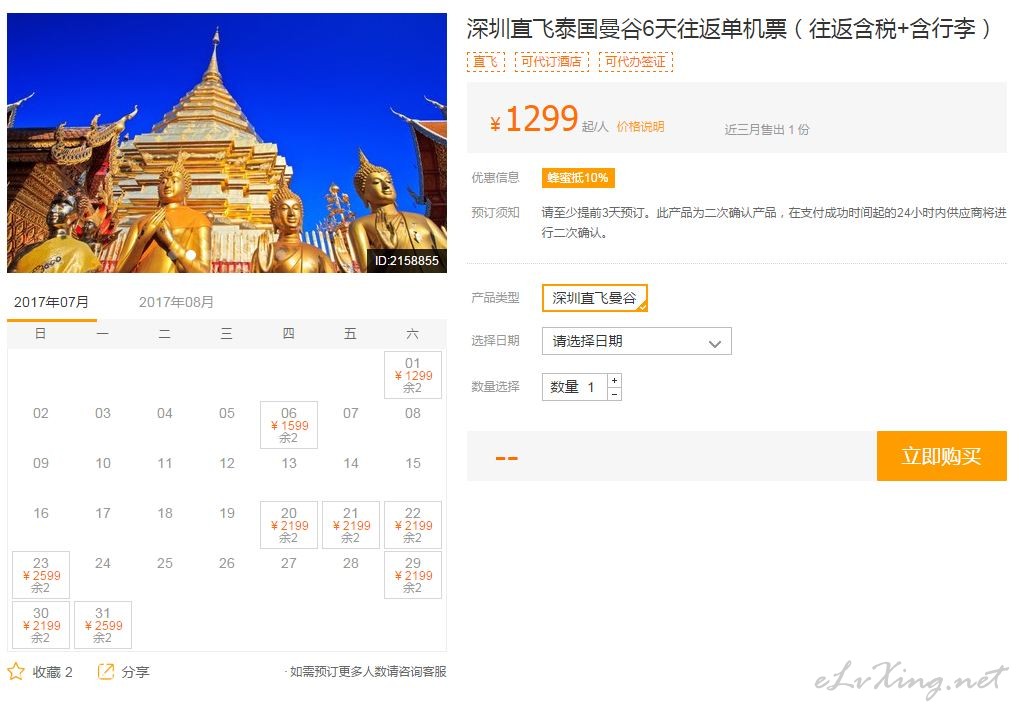Screen dimensions: 1019x713
Task: Click the 六 weekday column header
Action: click(413, 333)
